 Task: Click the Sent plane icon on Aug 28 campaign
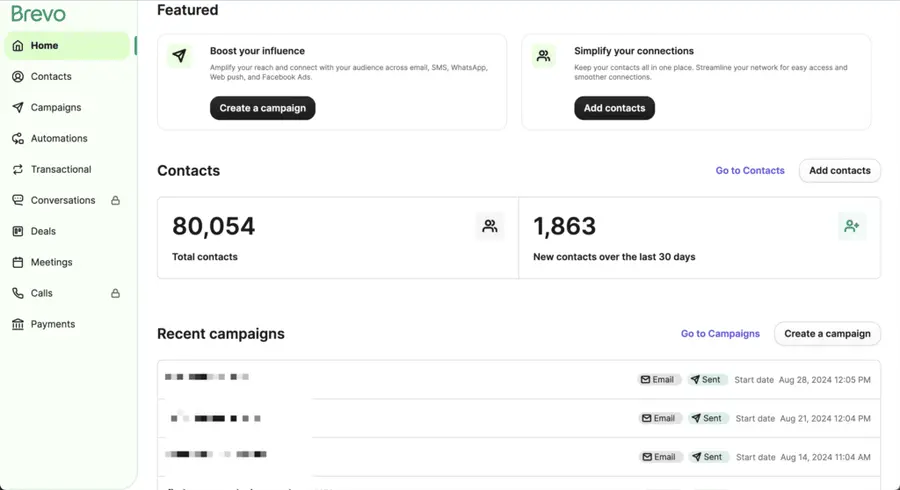pyautogui.click(x=695, y=380)
